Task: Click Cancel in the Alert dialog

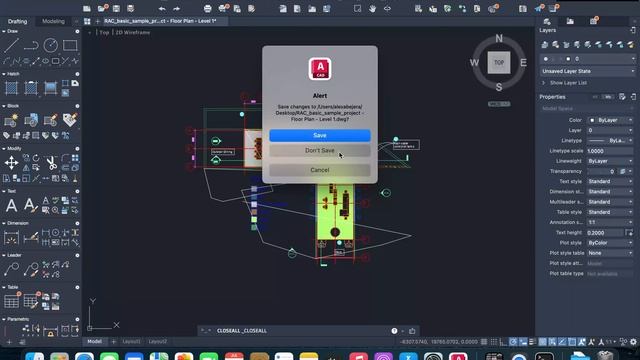Action: click(x=320, y=170)
